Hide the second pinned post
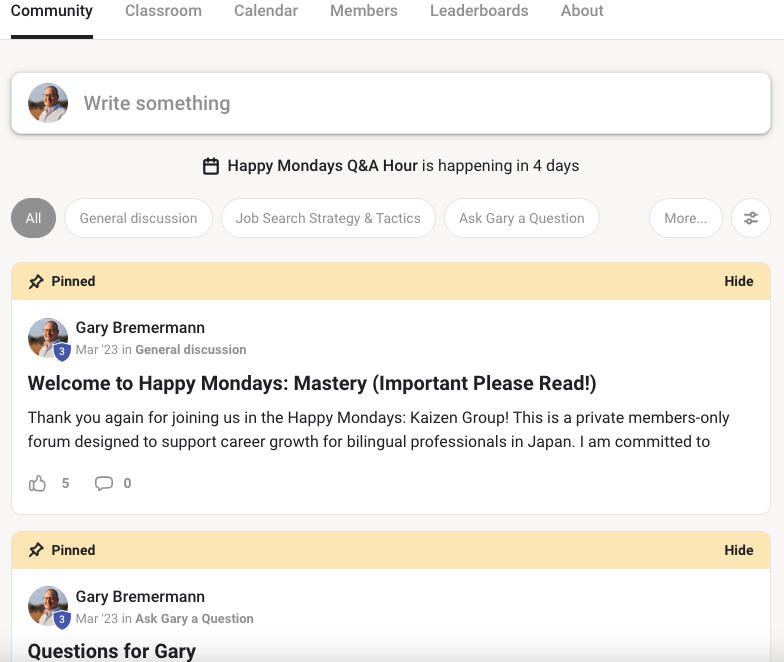The height and width of the screenshot is (662, 784). 738,550
